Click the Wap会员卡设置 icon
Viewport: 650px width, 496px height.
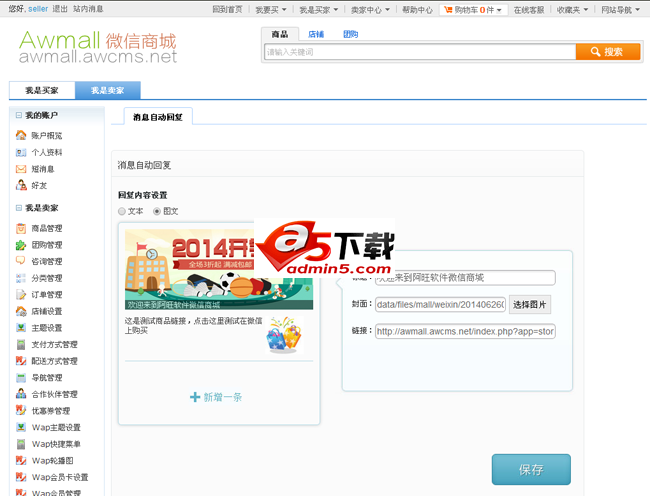[21, 477]
